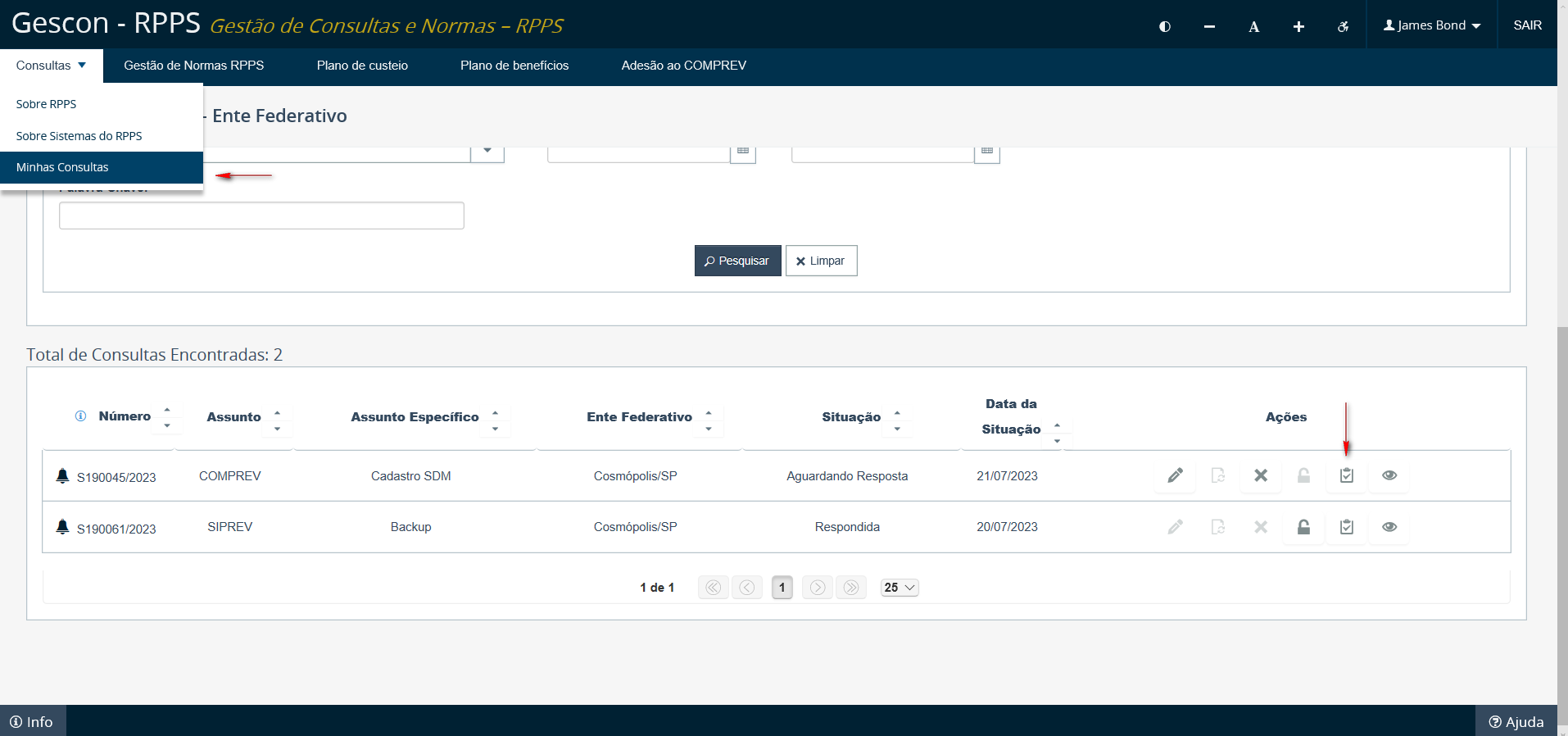Click the vertical page scrollbar
This screenshot has width=1568, height=736.
pos(1561,492)
